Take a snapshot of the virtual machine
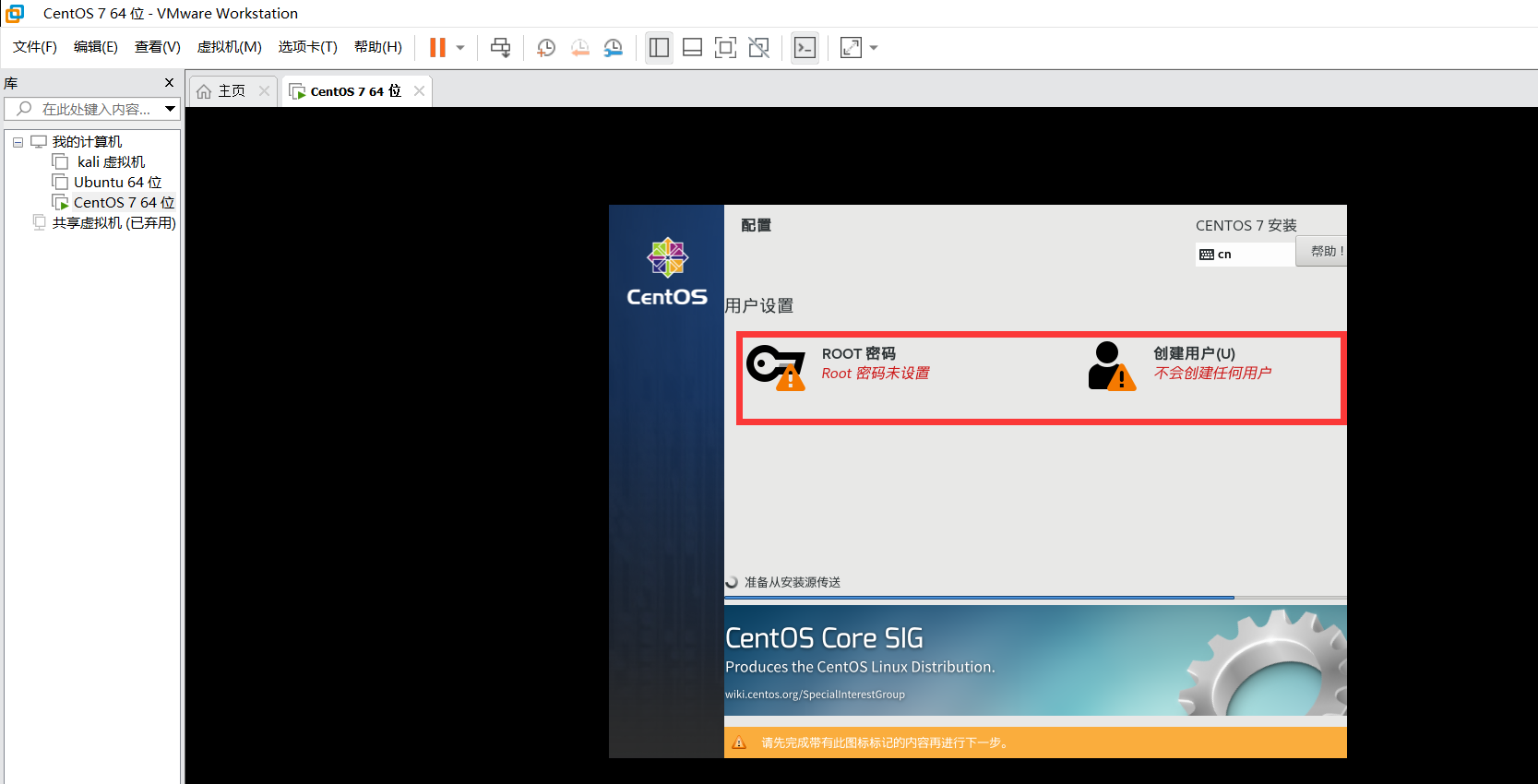1538x784 pixels. (x=546, y=47)
